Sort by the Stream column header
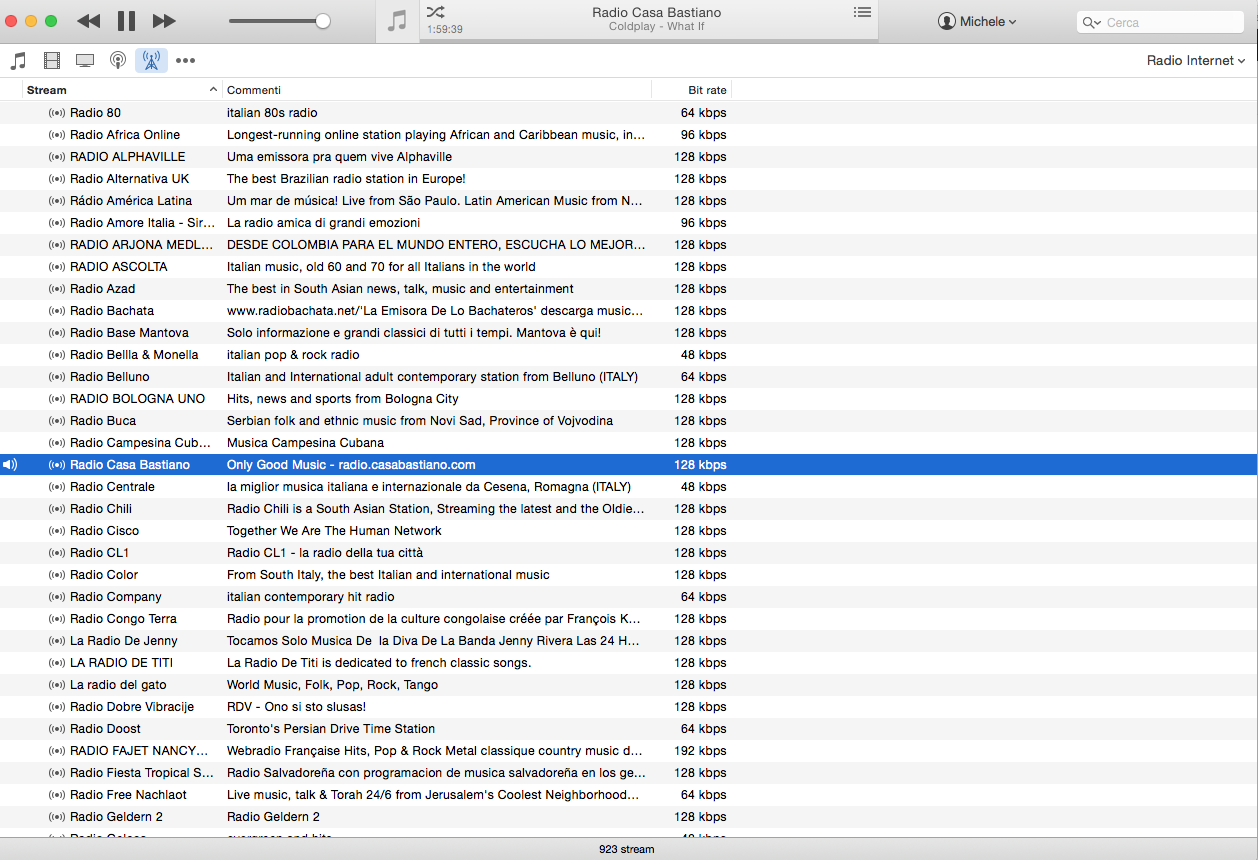This screenshot has width=1258, height=860. (120, 90)
